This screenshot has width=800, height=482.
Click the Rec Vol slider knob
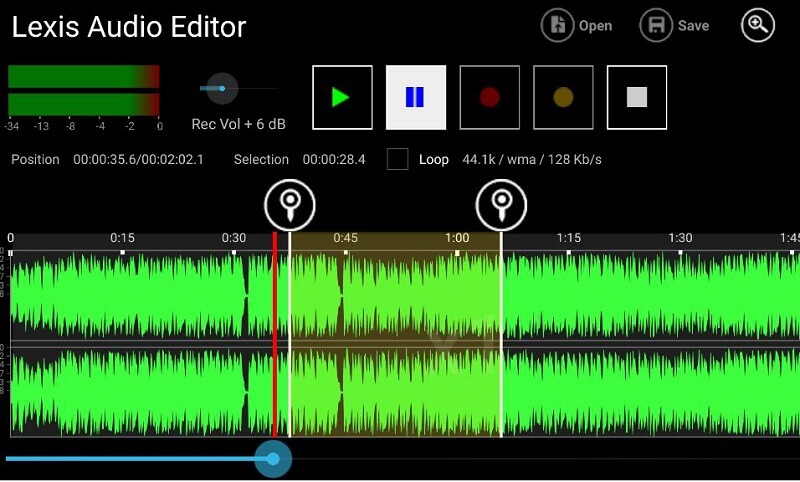pyautogui.click(x=222, y=88)
